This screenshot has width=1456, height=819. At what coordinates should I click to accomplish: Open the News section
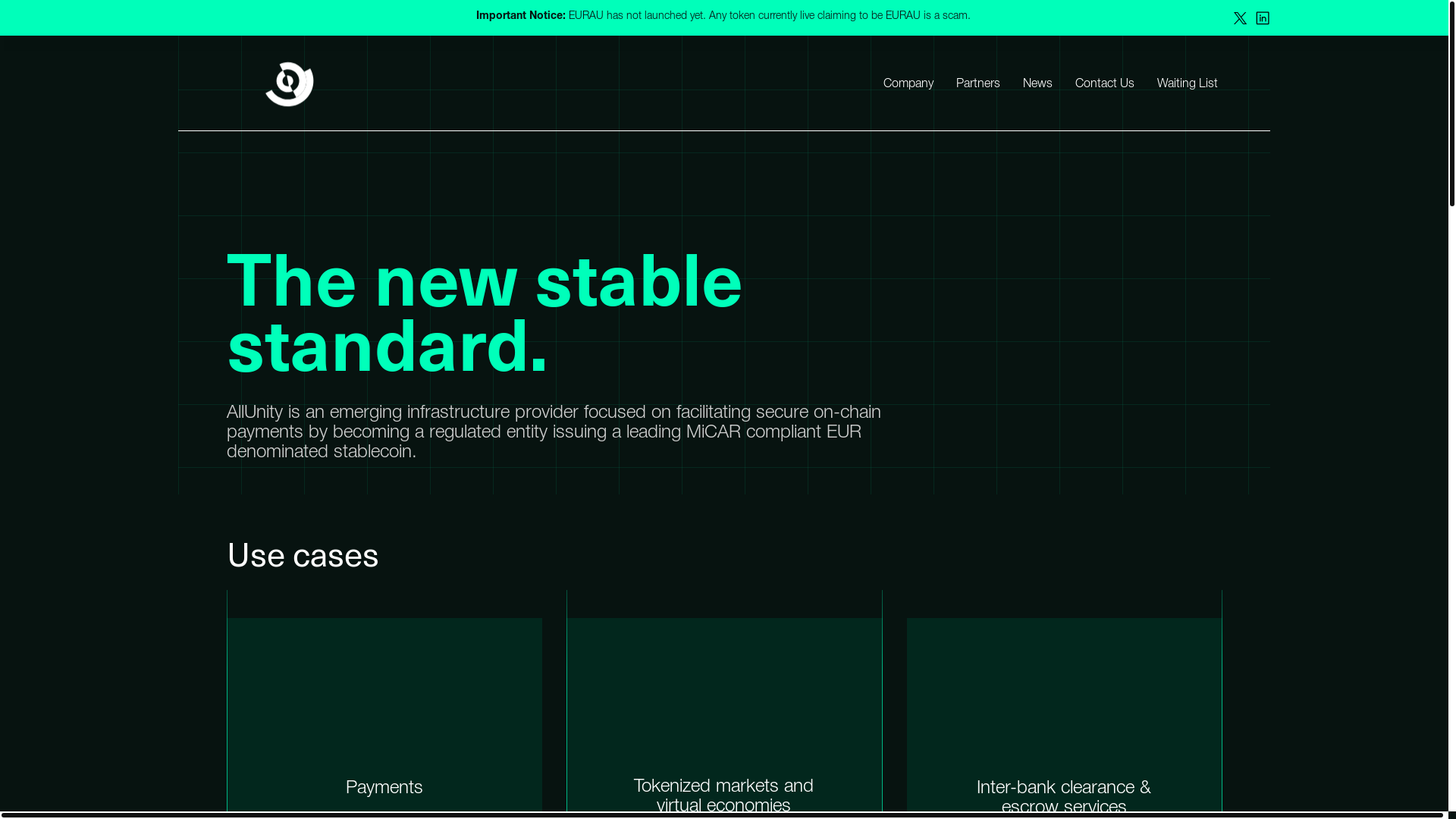pyautogui.click(x=1037, y=84)
